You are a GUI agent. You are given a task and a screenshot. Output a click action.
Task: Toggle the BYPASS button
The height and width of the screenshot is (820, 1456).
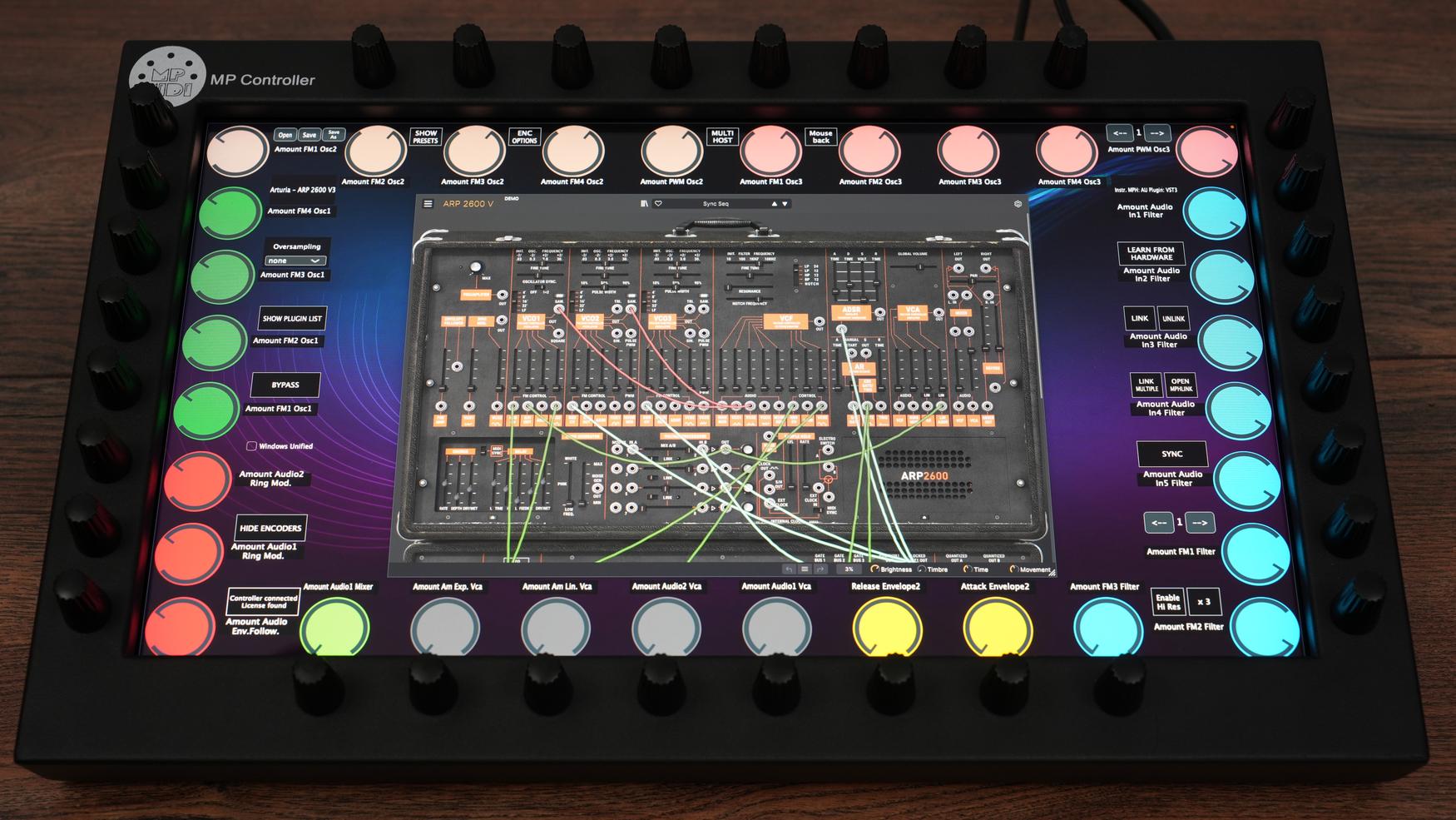click(x=285, y=385)
